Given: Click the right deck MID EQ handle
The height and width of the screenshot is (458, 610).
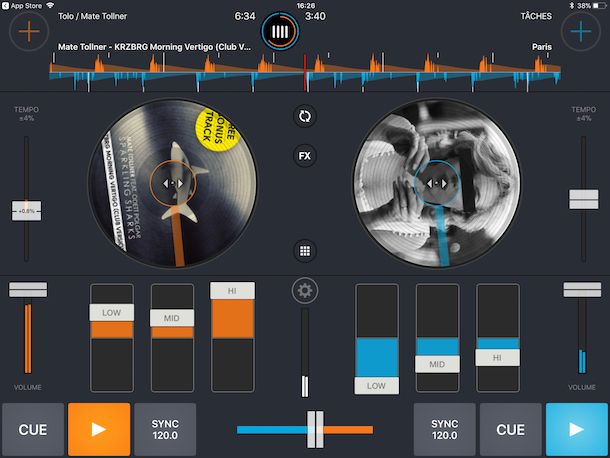Looking at the screenshot, I should pos(437,364).
